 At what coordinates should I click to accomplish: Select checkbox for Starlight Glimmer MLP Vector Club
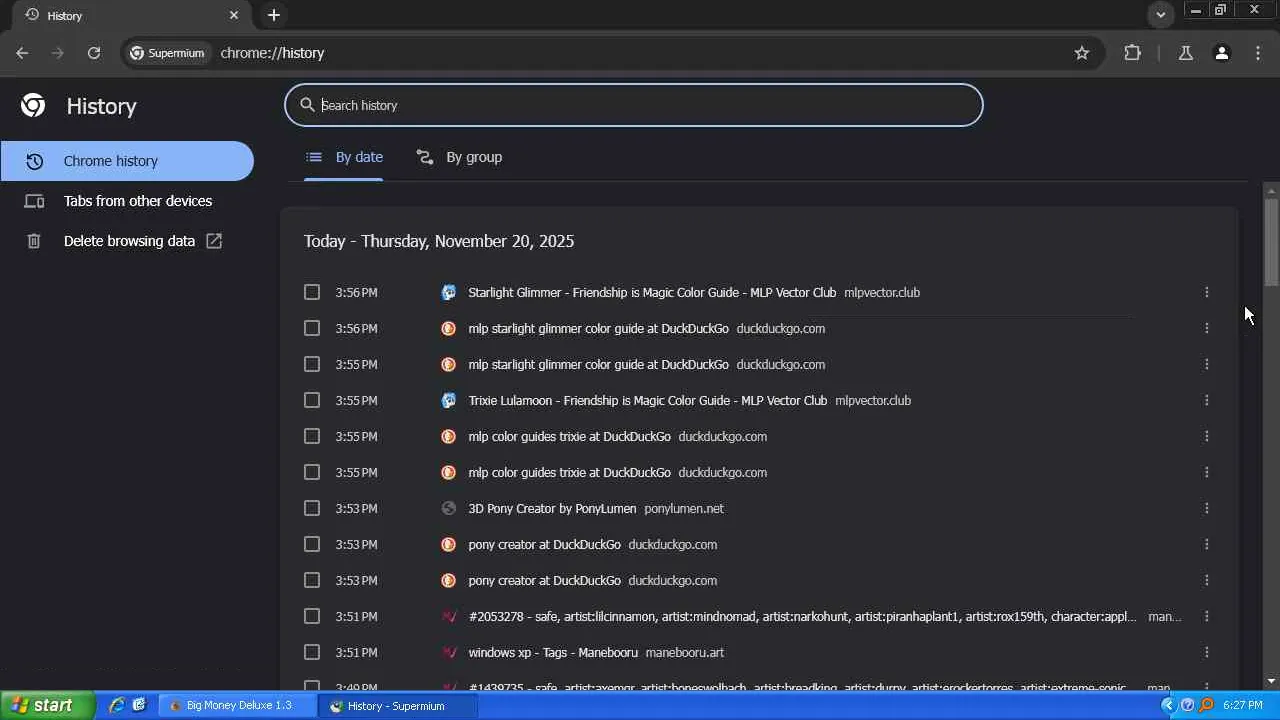[x=312, y=293]
